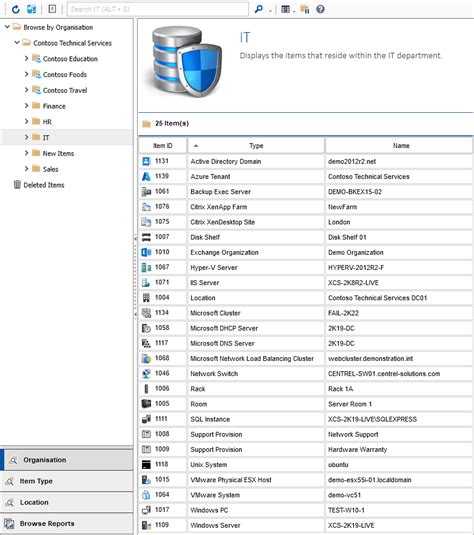Click the Windows Server row icon
This screenshot has width=474, height=535.
146,525
